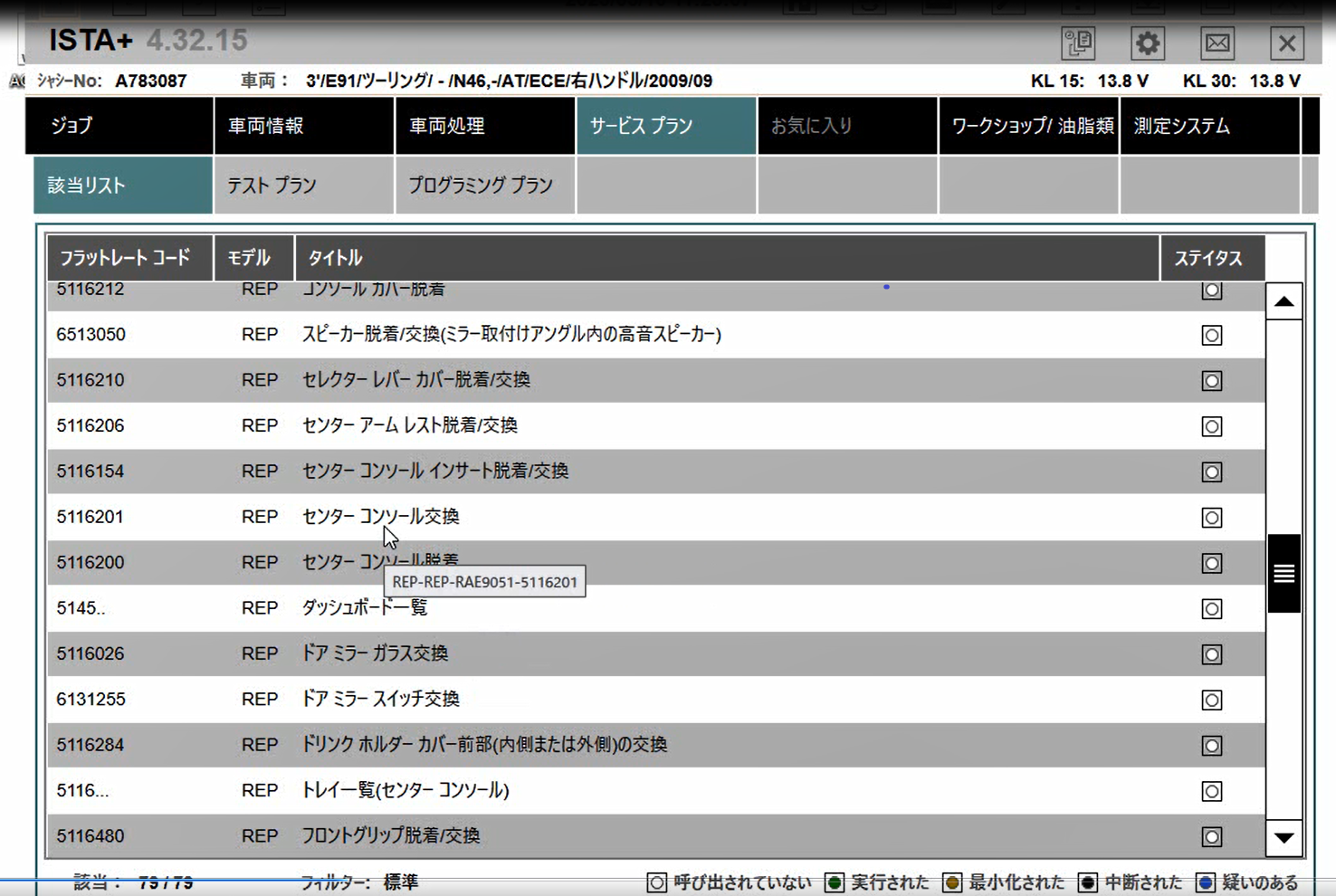Image resolution: width=1336 pixels, height=896 pixels.
Task: Select トレイ一覧(センター コンソール) title
Action: (406, 790)
